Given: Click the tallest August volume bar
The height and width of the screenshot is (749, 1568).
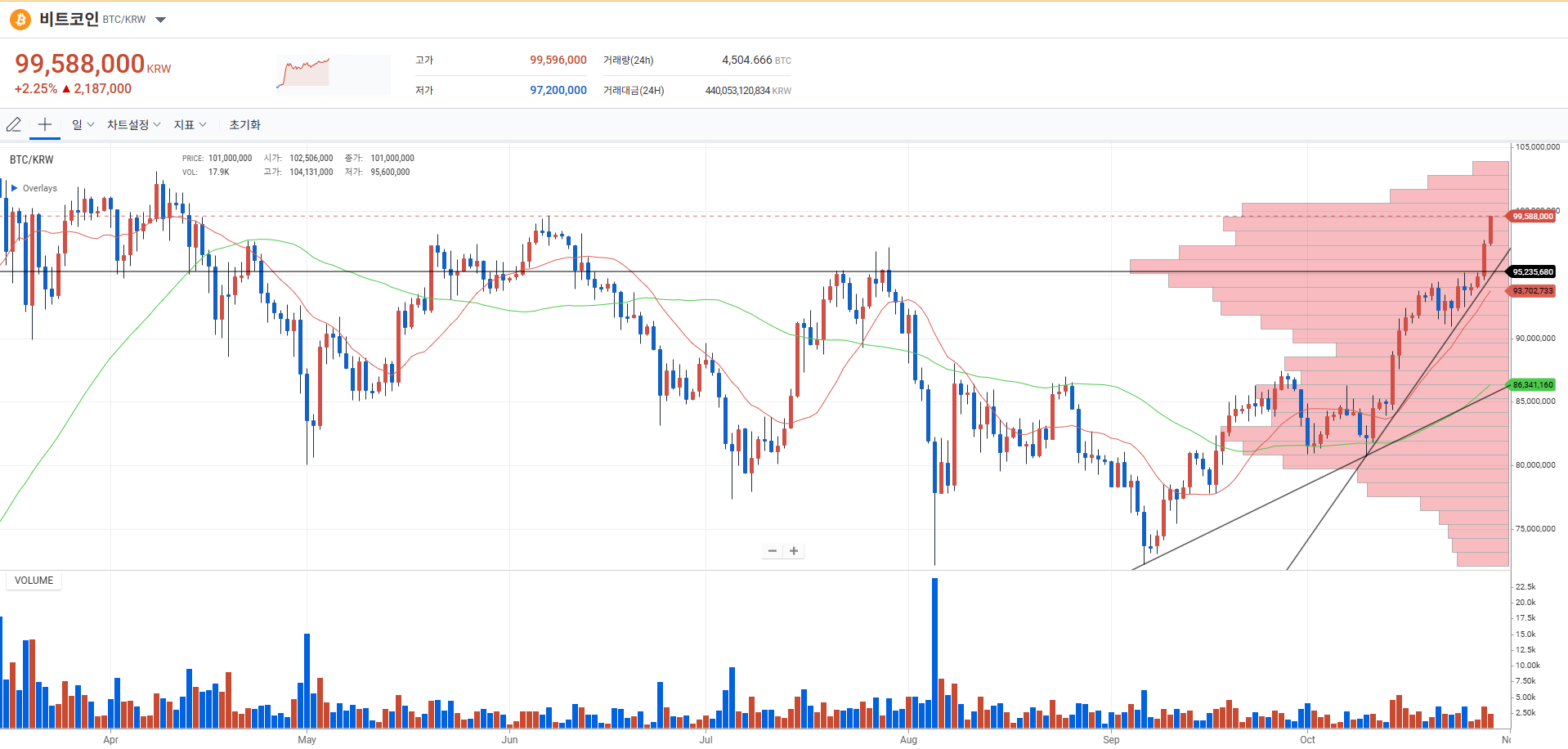Looking at the screenshot, I should click(x=934, y=653).
